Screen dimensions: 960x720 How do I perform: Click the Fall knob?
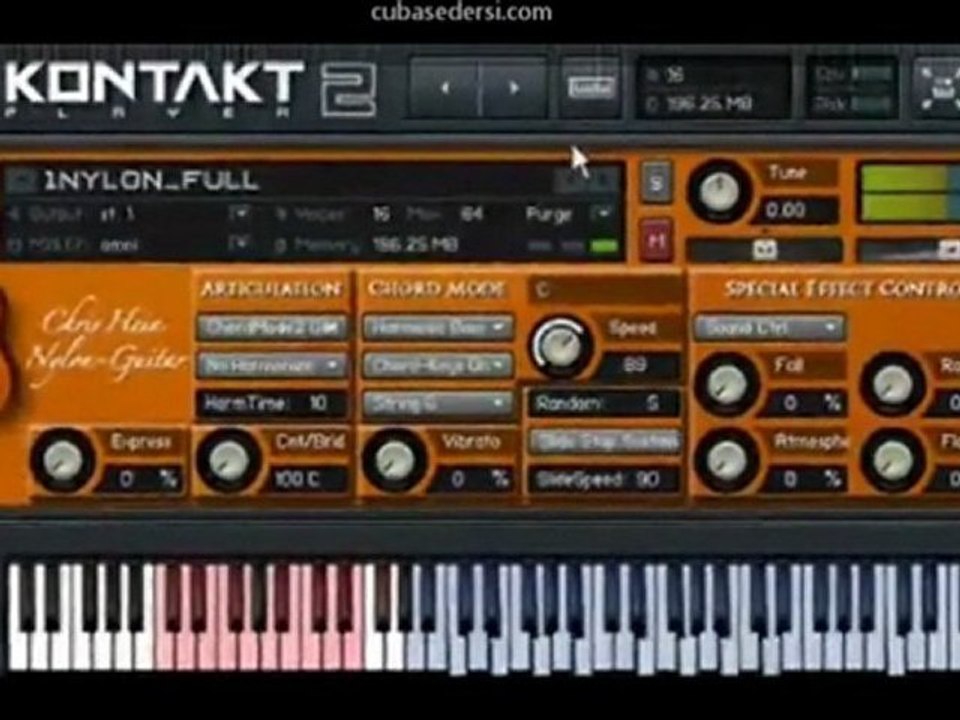726,384
